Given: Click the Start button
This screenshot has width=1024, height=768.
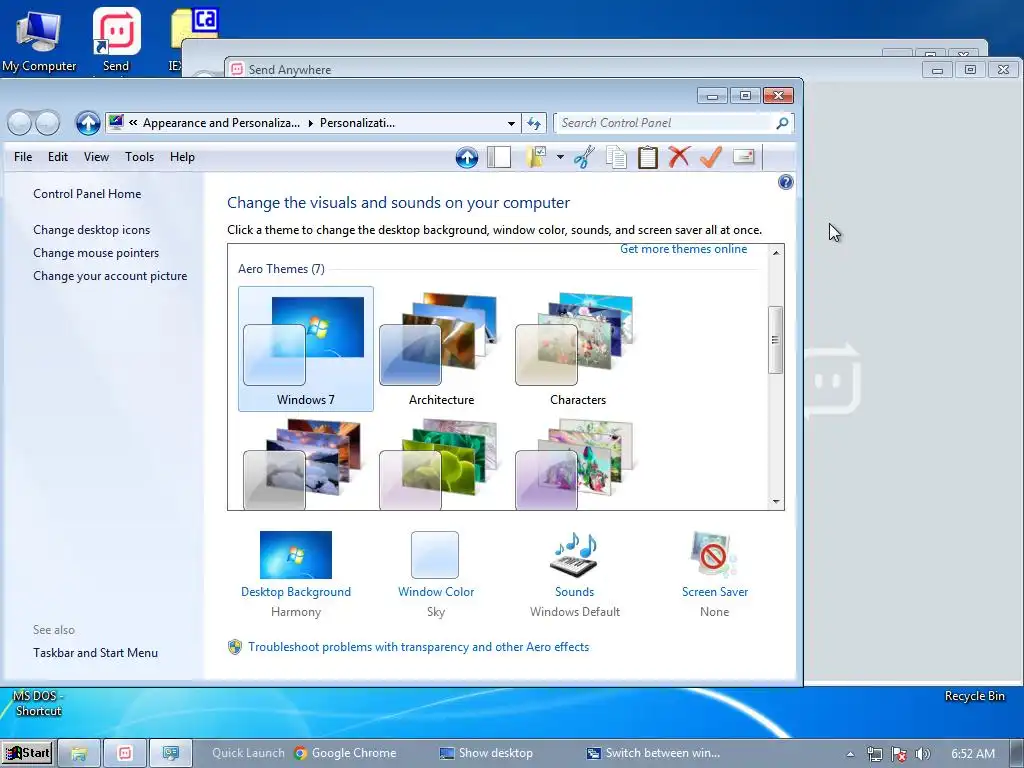Looking at the screenshot, I should (28, 753).
